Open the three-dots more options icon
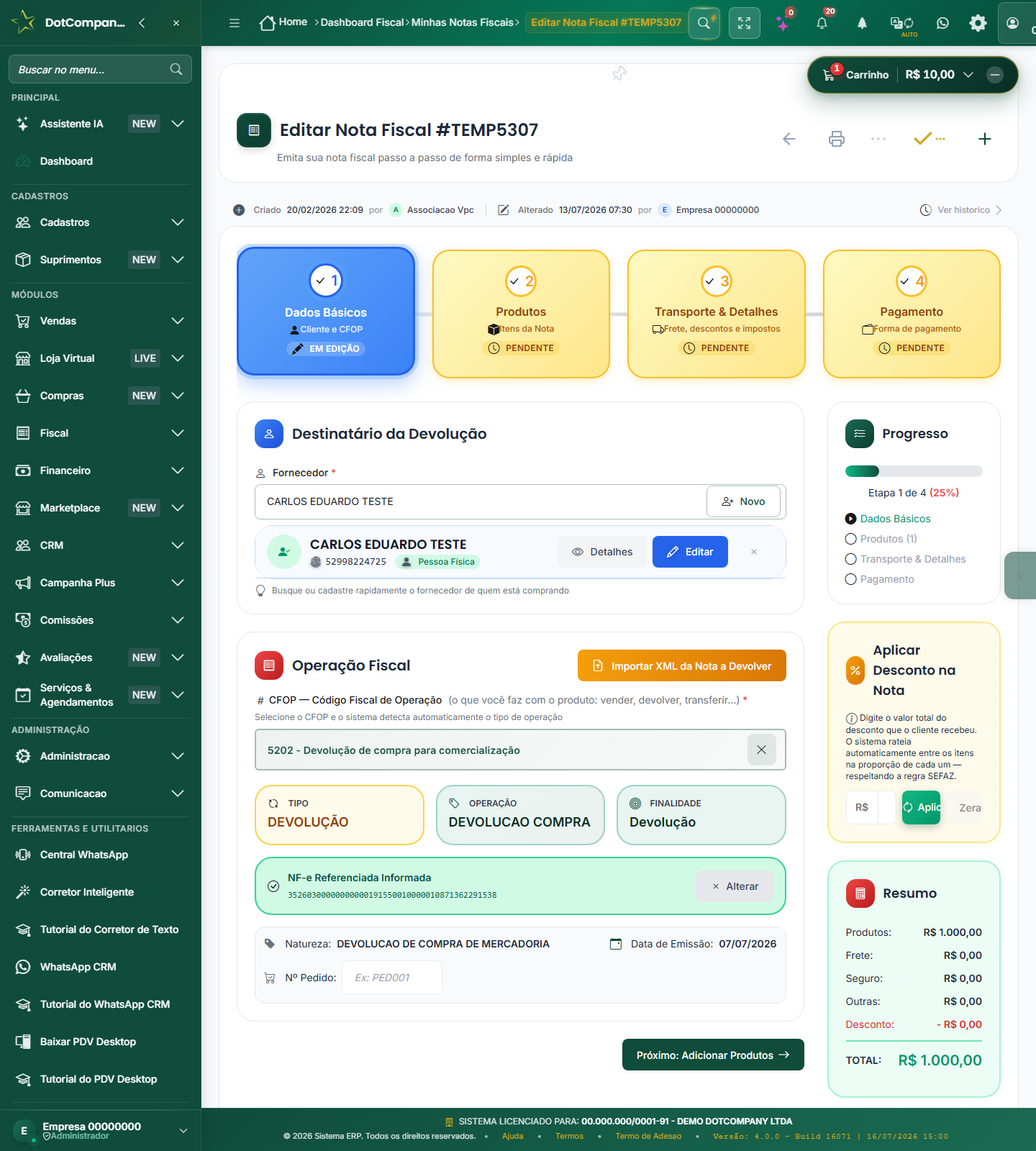Image resolution: width=1036 pixels, height=1151 pixels. tap(878, 139)
